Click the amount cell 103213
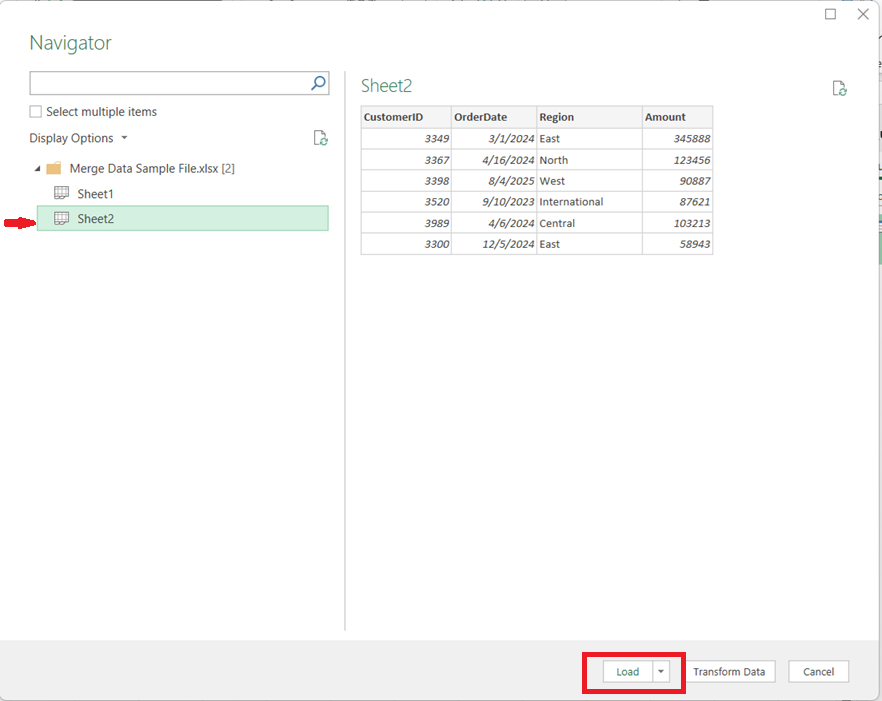The width and height of the screenshot is (882, 701). click(x=677, y=223)
